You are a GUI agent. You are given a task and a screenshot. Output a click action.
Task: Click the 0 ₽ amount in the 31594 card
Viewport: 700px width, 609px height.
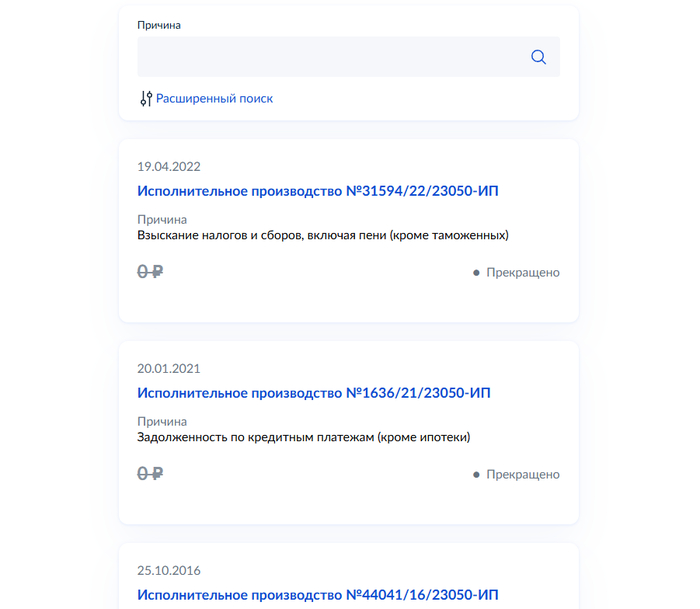(x=150, y=271)
